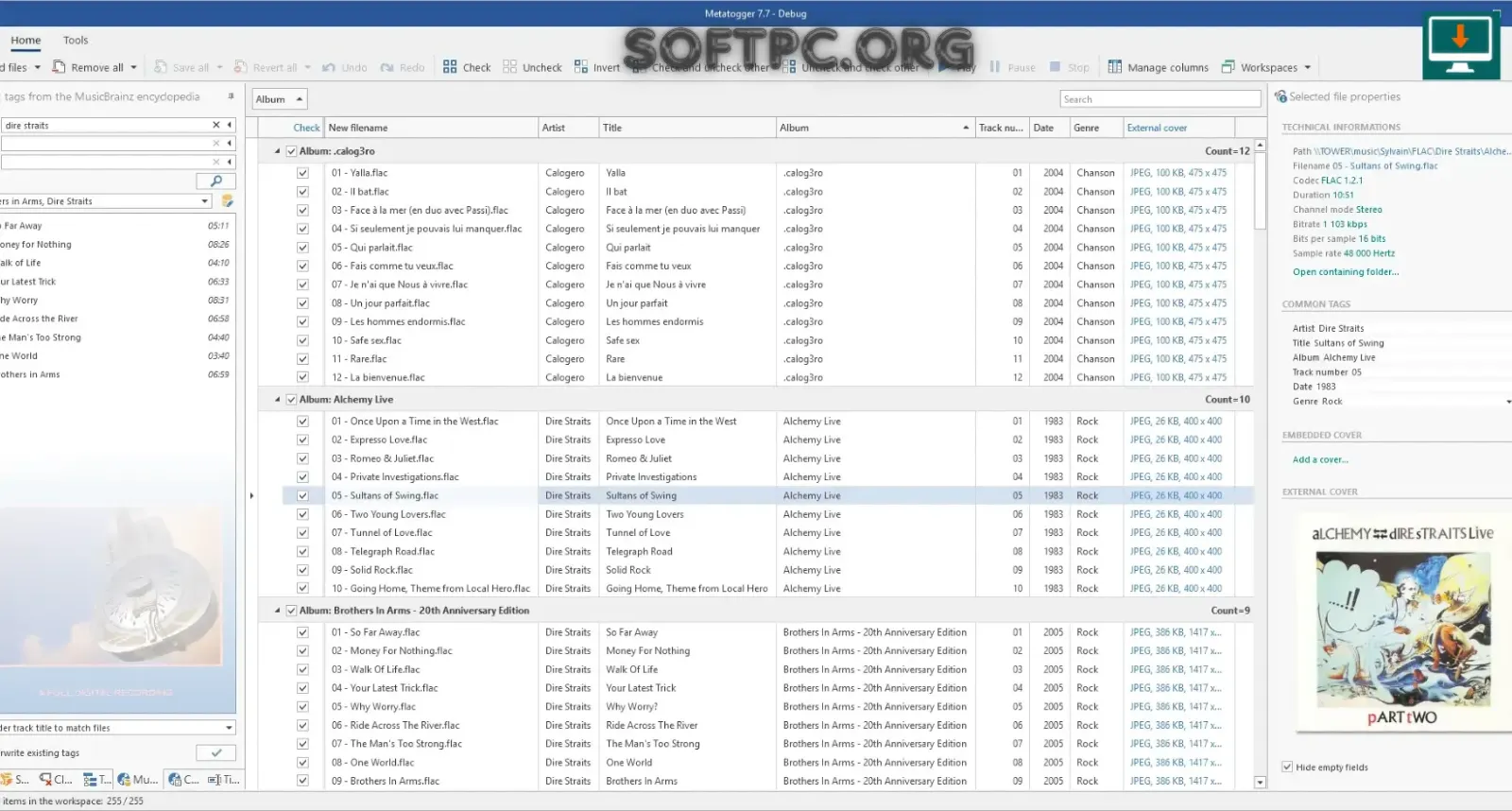Check all files with the Check icon
The image size is (1512, 811).
450,67
